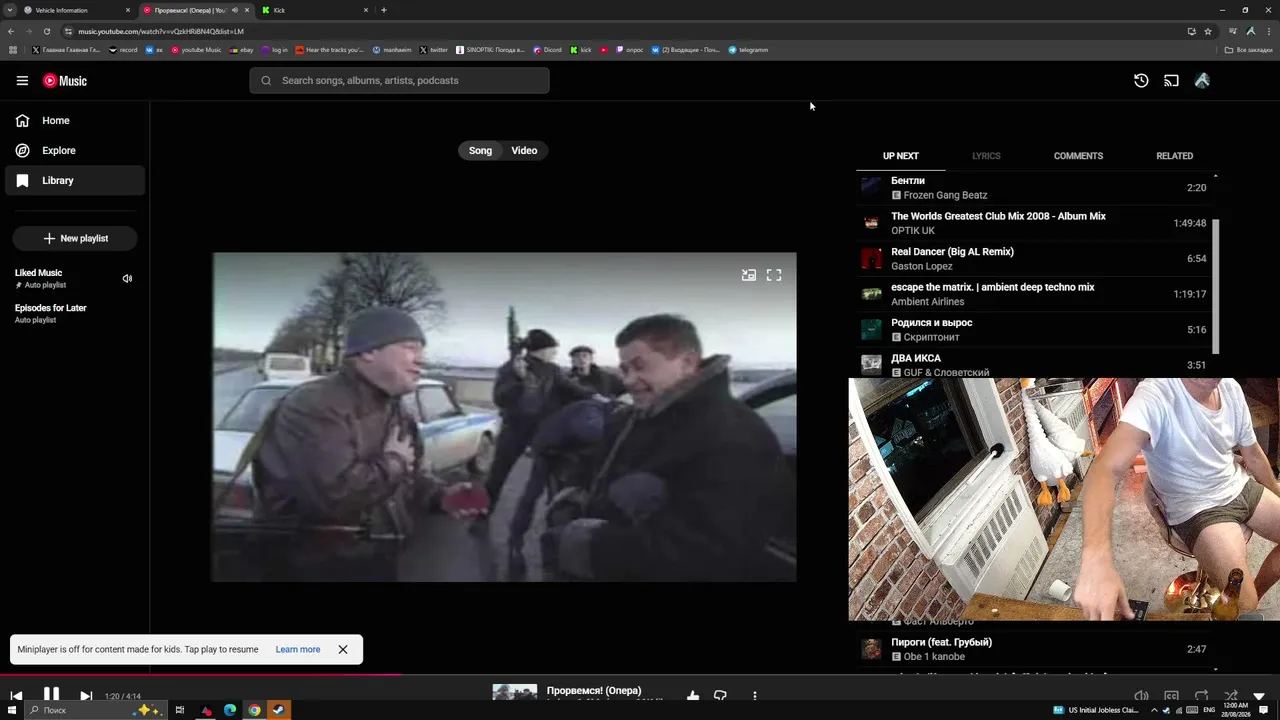Skip to the next track
The image size is (1280, 720).
(86, 696)
